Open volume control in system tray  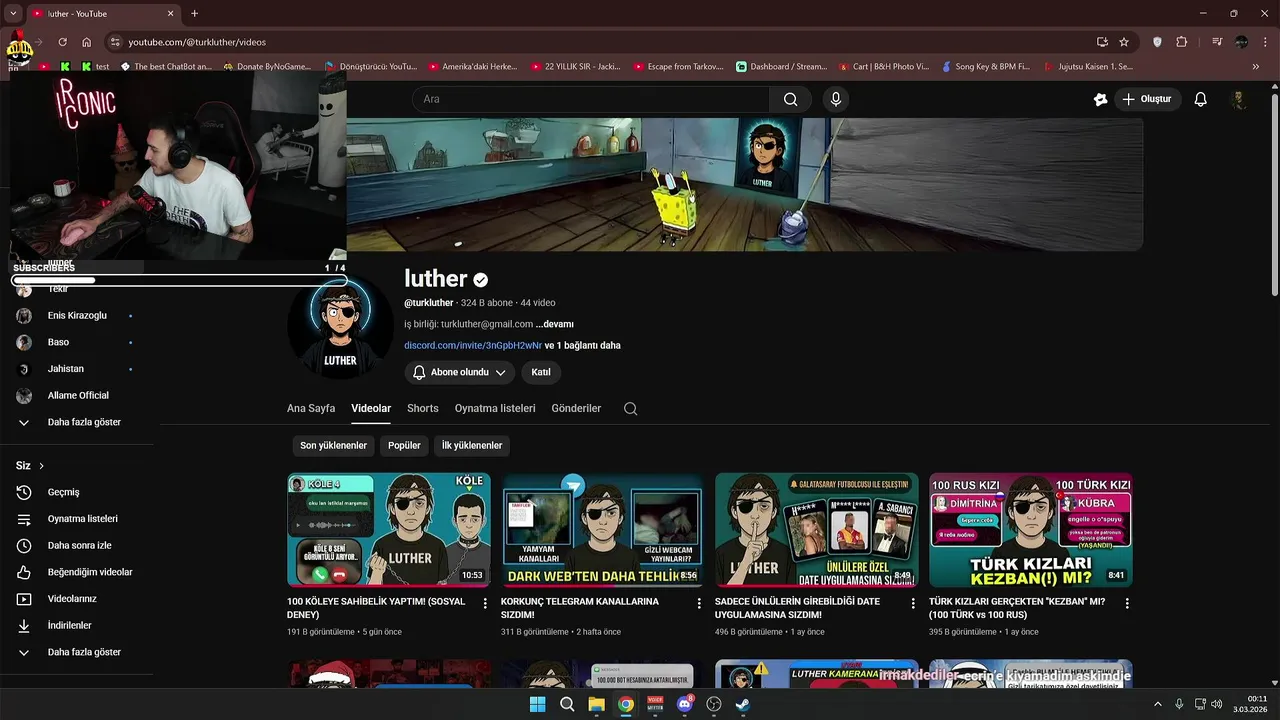(x=1216, y=704)
